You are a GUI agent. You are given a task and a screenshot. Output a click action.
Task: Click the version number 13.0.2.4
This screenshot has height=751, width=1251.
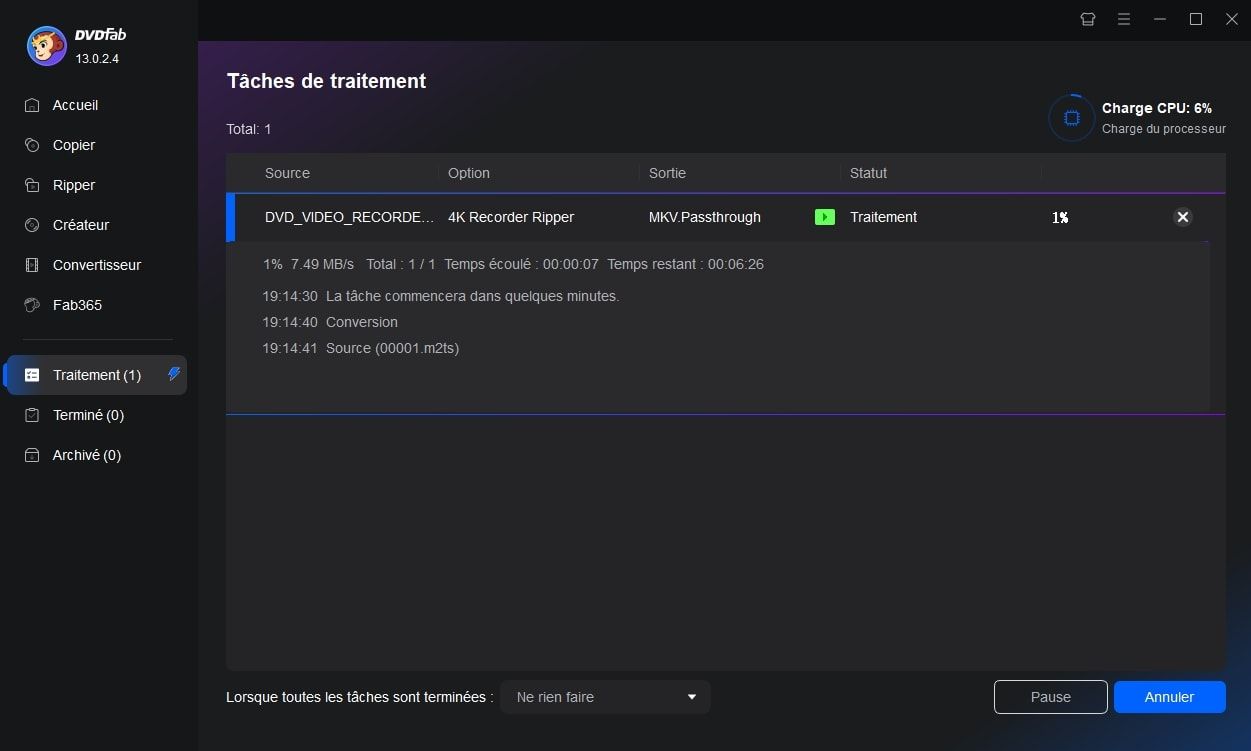coord(97,59)
